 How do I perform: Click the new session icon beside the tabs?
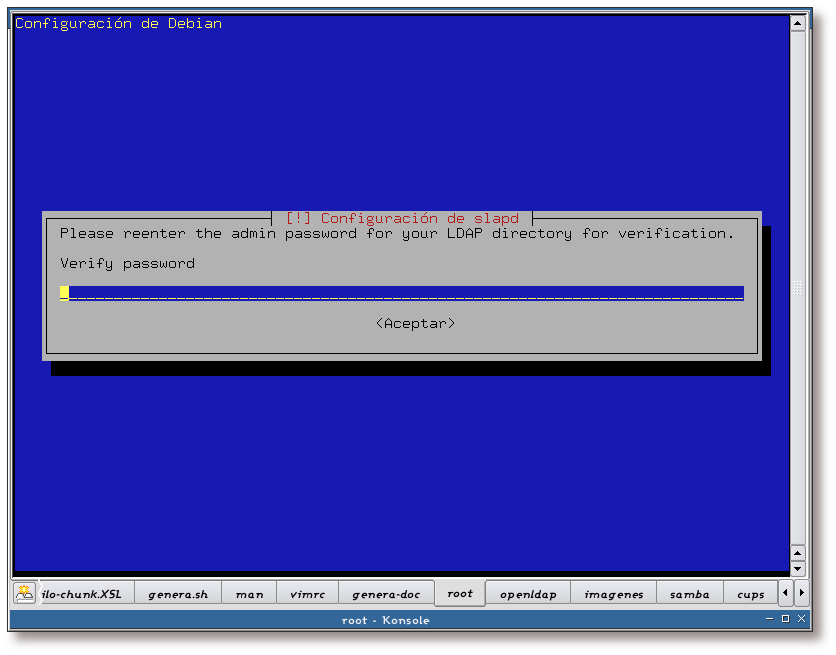point(25,593)
